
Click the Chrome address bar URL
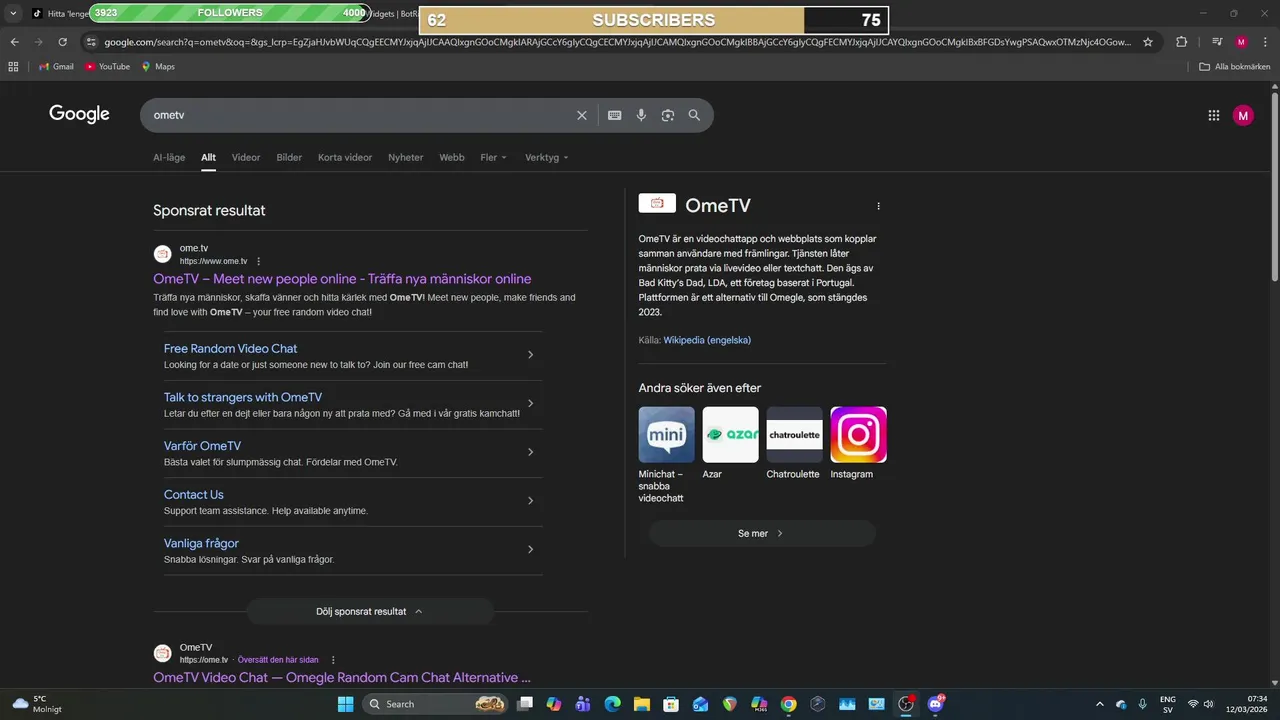[618, 42]
